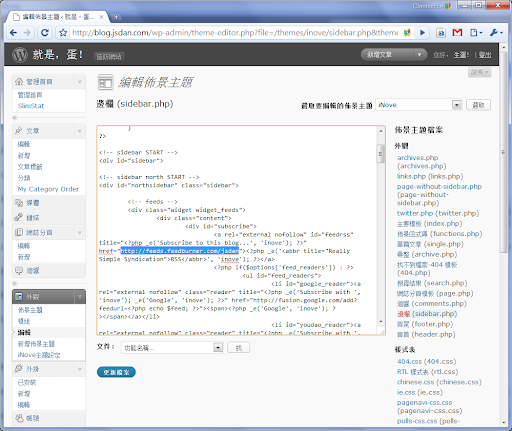Open iNove theme options menu item

click(x=39, y=355)
